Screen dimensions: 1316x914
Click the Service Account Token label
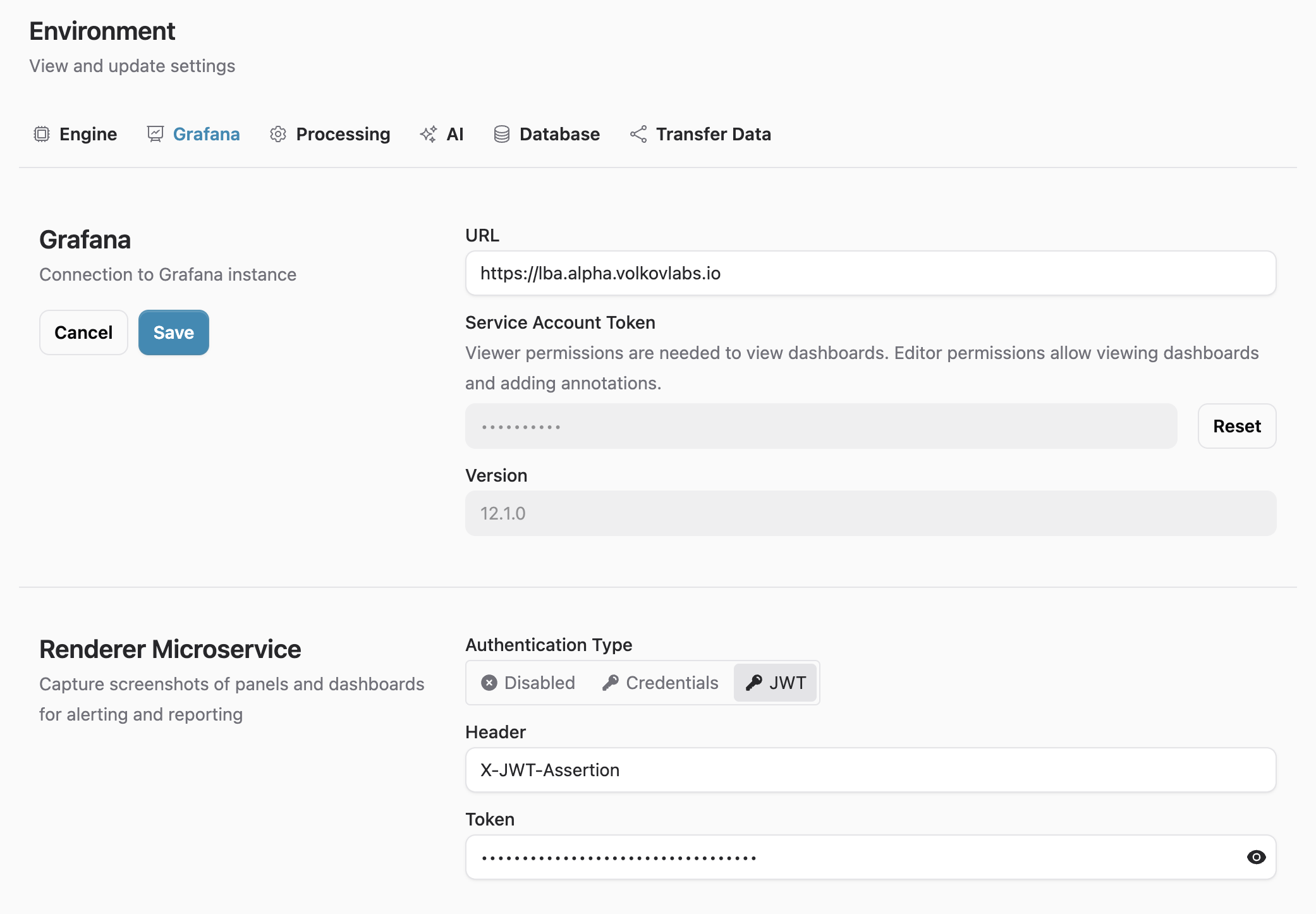coord(560,322)
